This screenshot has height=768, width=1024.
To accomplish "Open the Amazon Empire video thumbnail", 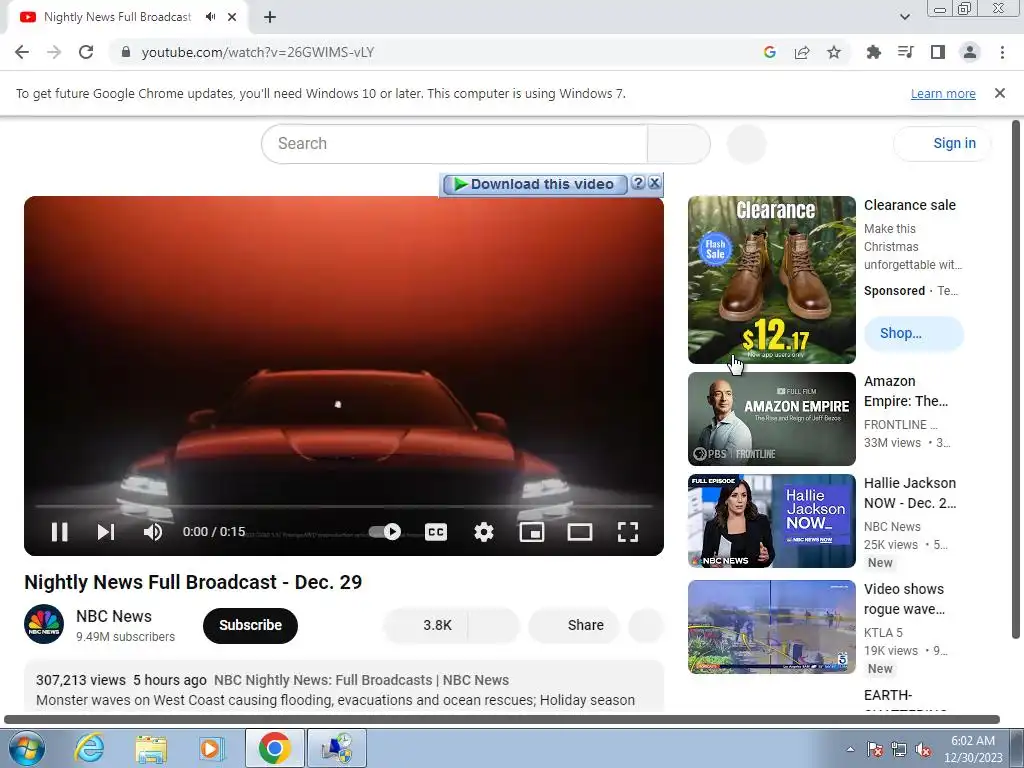I will (771, 419).
